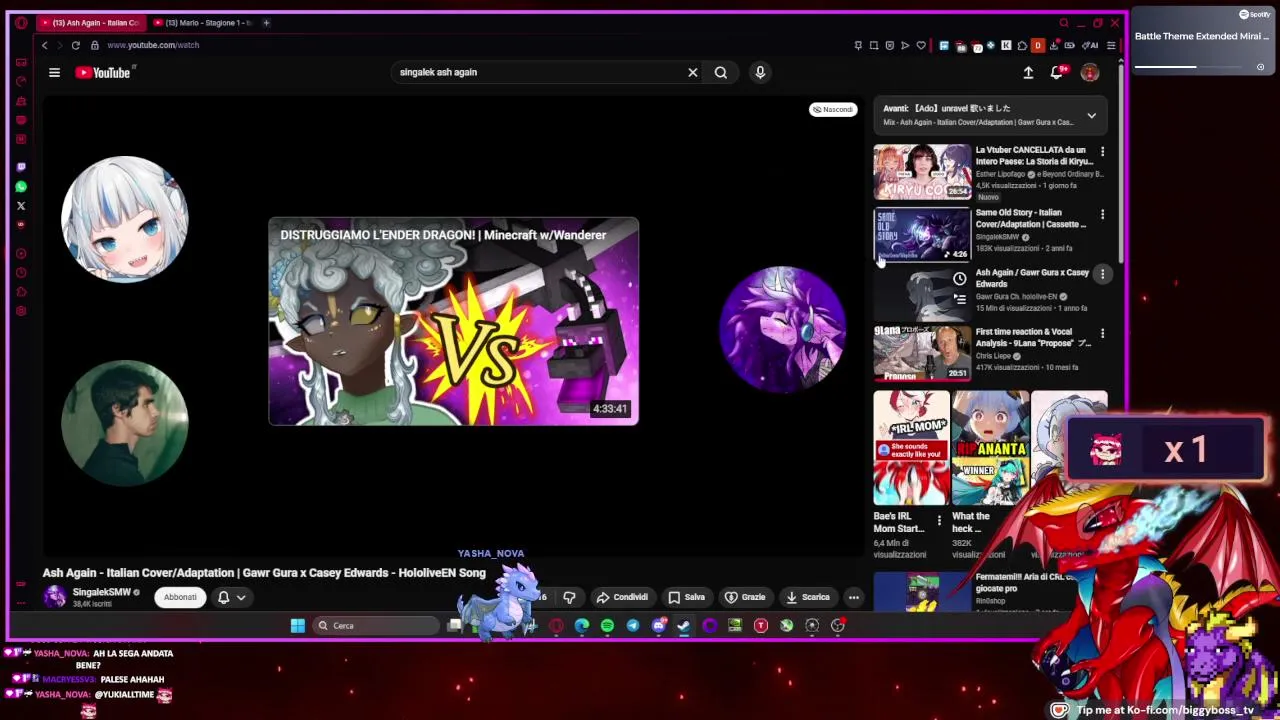This screenshot has width=1280, height=720.
Task: Switch to the 'Ash Again - Italian Co' tab
Action: 90,22
